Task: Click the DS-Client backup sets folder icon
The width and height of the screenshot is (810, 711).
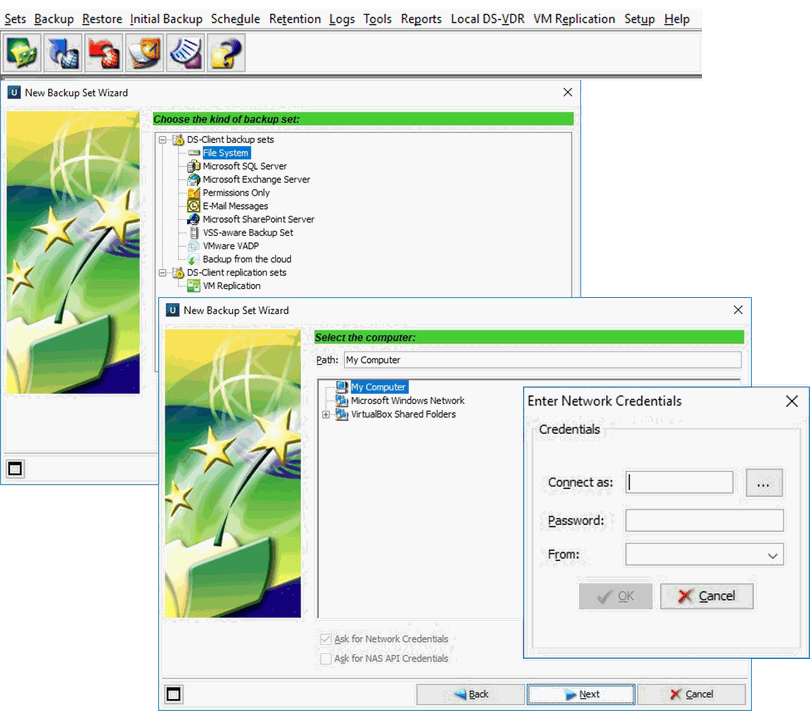Action: (x=178, y=140)
